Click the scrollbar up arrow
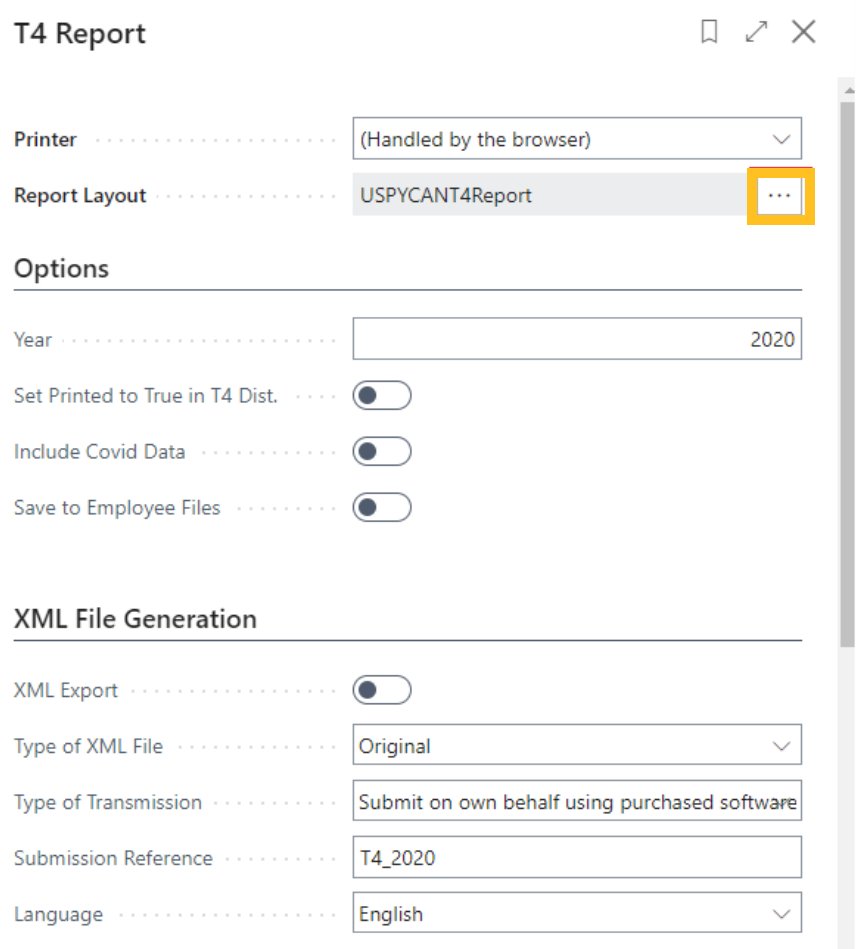Screen dimensions: 856x949 click(847, 89)
